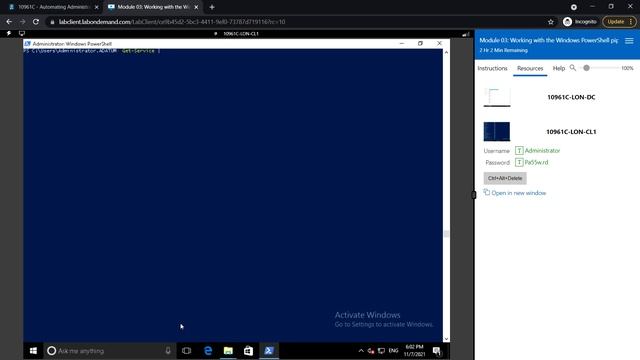
Task: Click the Pa55w.rd password link
Action: click(536, 162)
